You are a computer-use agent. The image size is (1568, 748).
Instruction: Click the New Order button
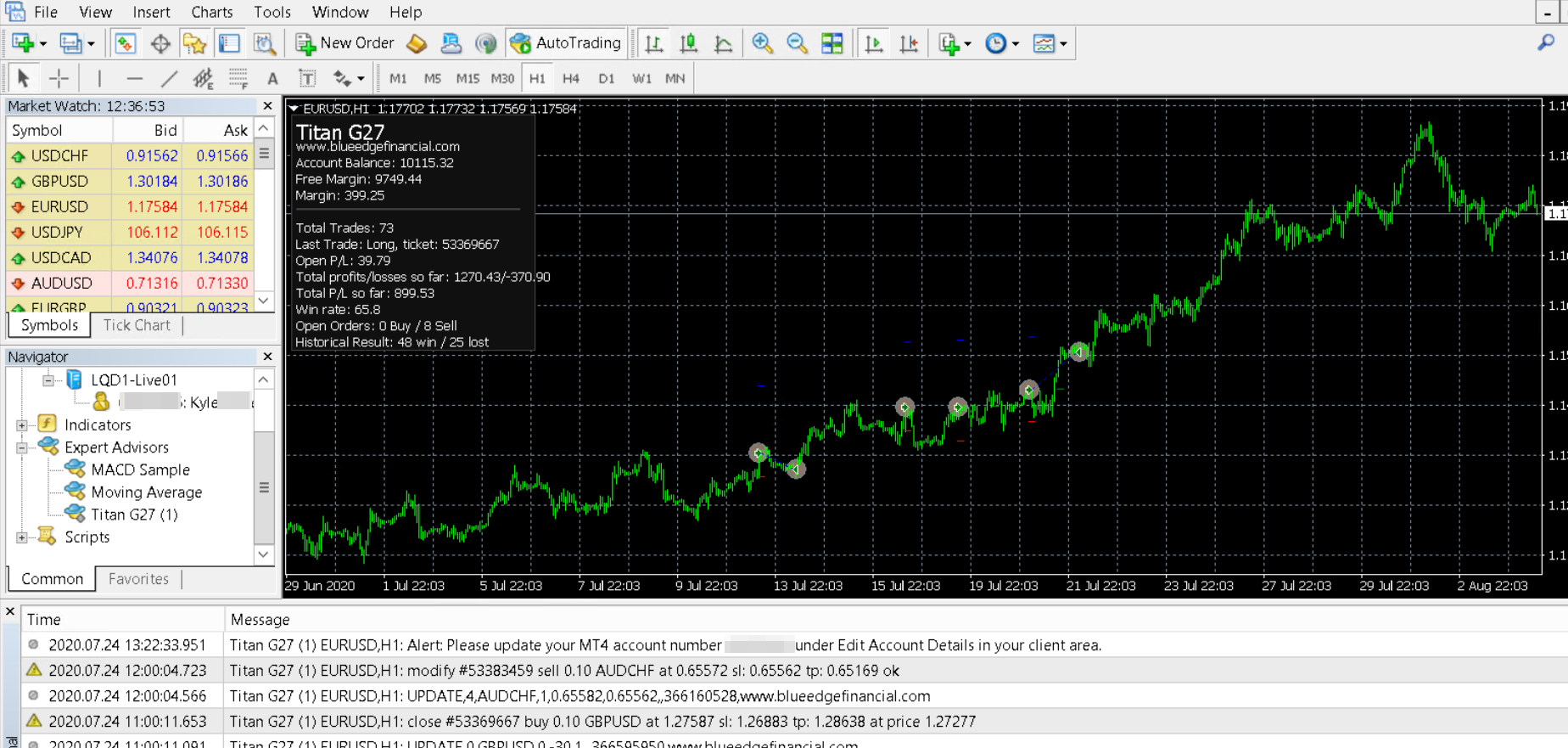pos(344,43)
